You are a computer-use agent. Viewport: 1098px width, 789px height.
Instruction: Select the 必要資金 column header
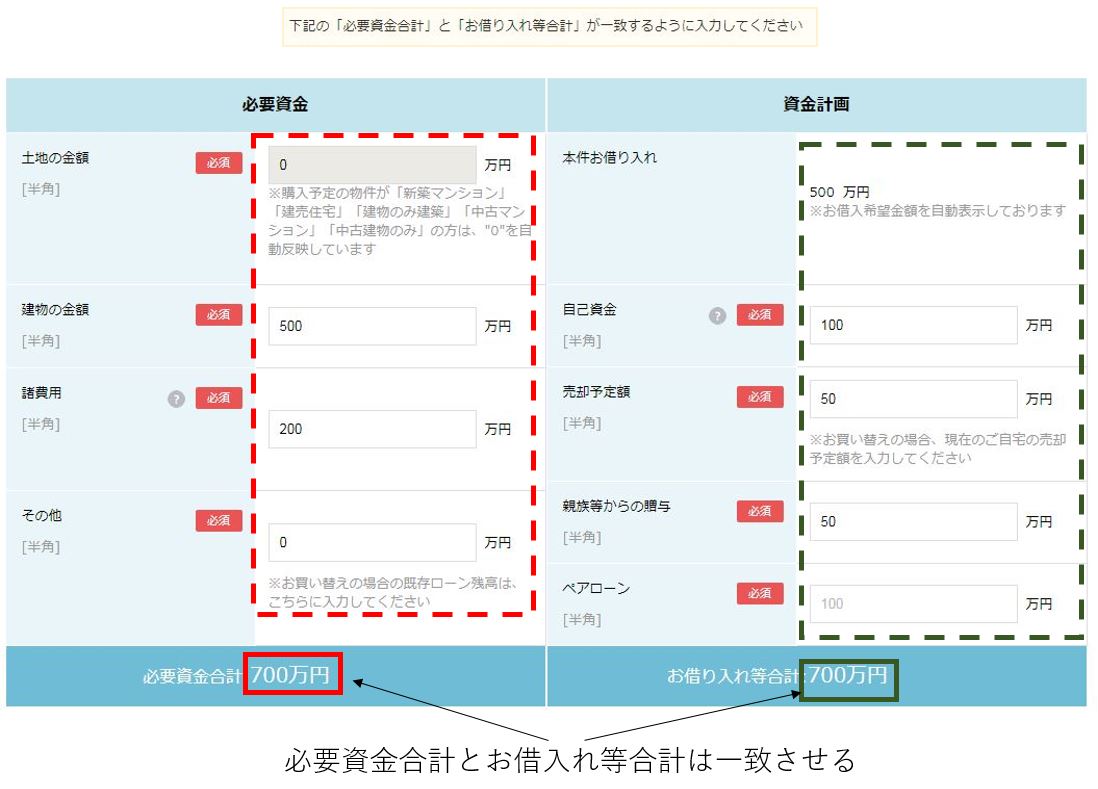tap(275, 104)
